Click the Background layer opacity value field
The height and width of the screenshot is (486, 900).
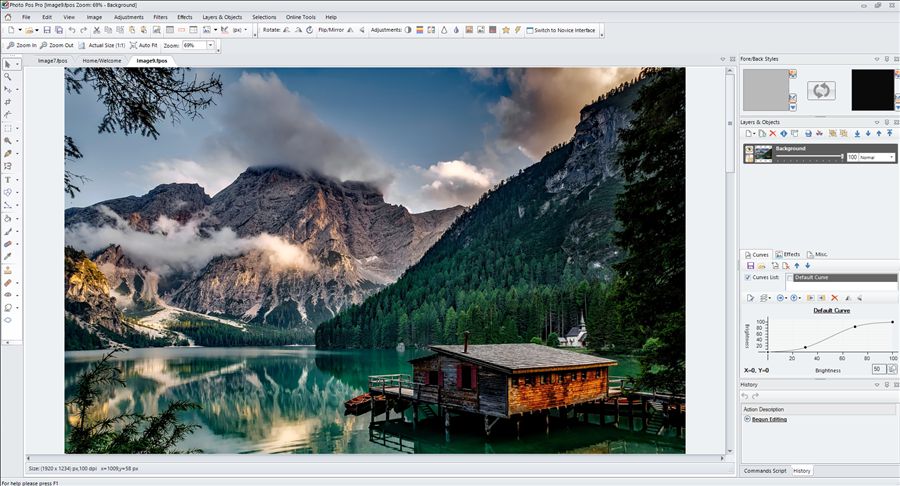coord(852,157)
